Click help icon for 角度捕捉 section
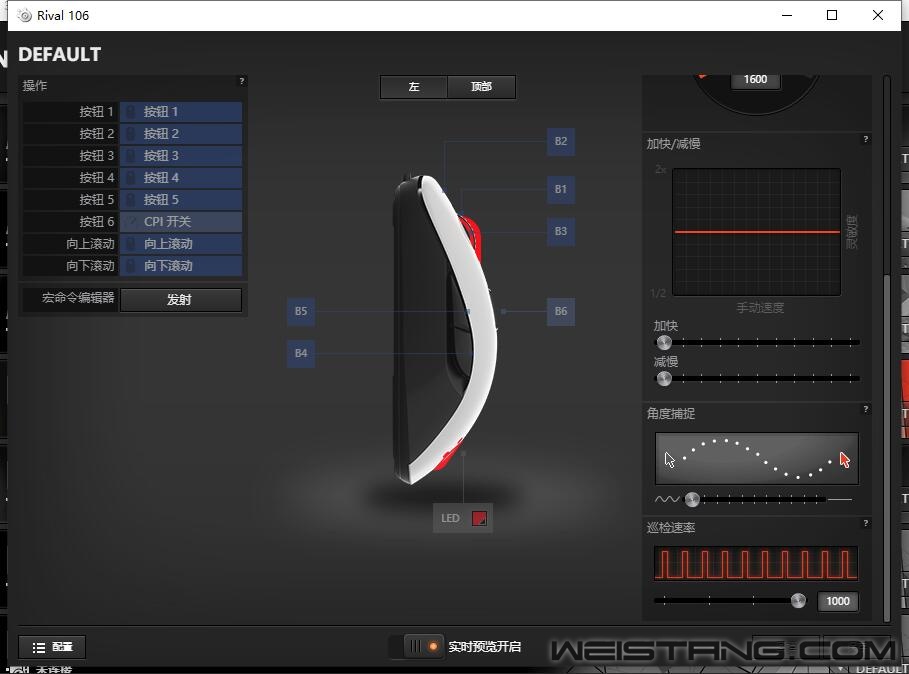 pyautogui.click(x=865, y=409)
